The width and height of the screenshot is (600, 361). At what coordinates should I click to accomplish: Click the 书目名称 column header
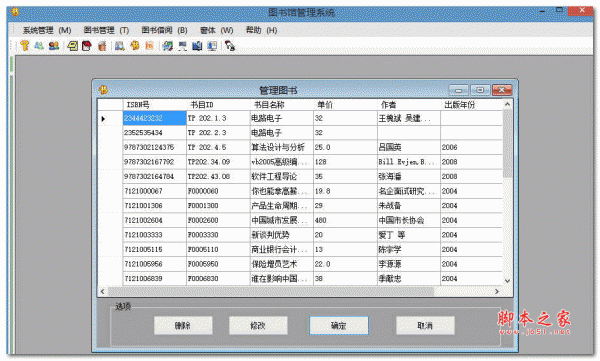(x=282, y=105)
